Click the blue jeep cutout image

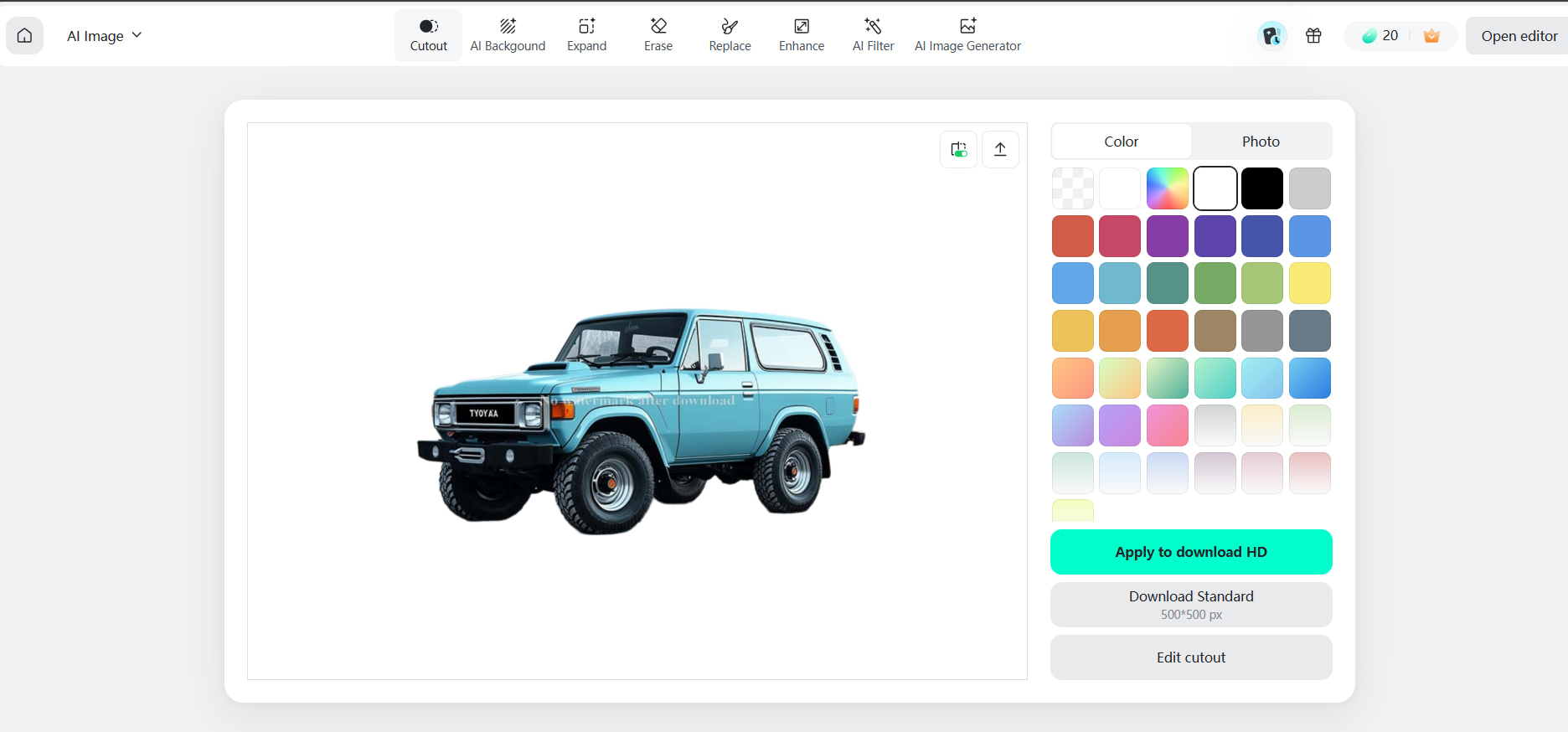click(641, 421)
